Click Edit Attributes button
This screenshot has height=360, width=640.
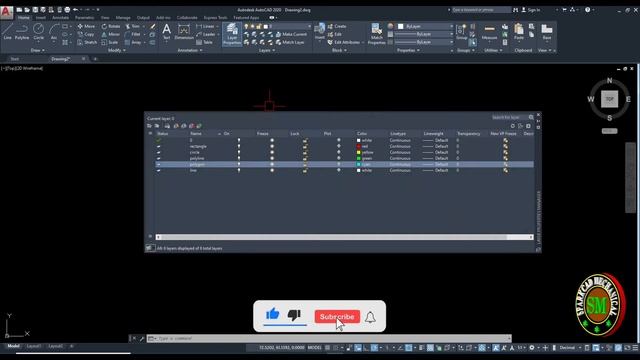[344, 42]
